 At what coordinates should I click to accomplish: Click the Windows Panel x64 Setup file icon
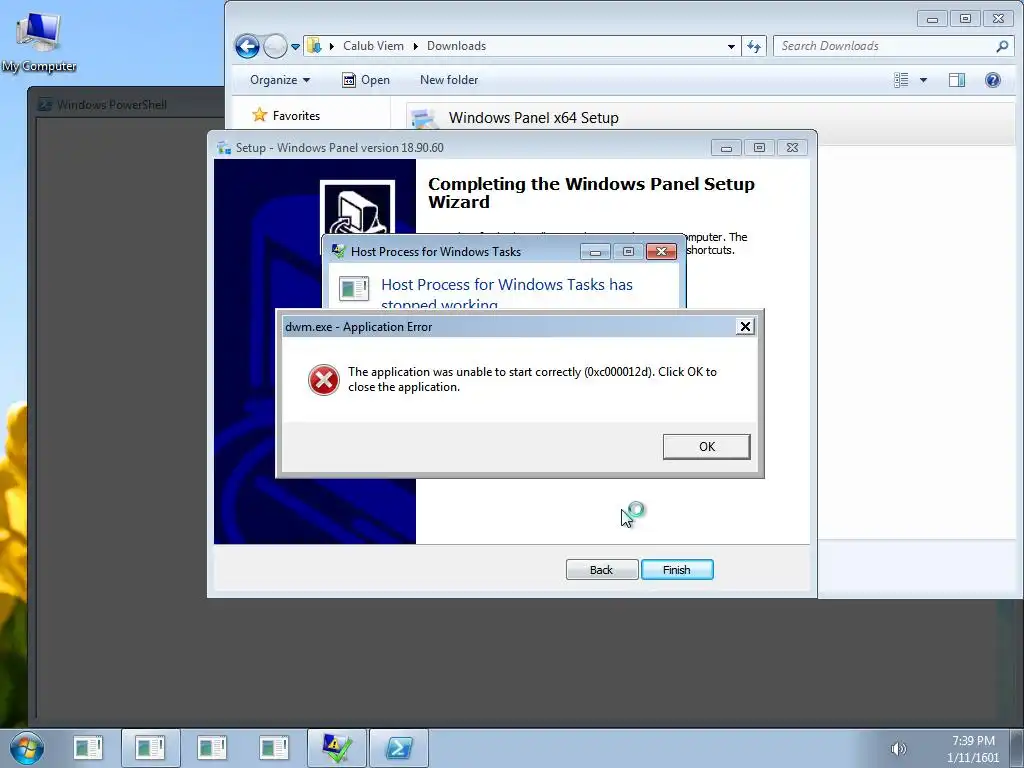coord(423,118)
